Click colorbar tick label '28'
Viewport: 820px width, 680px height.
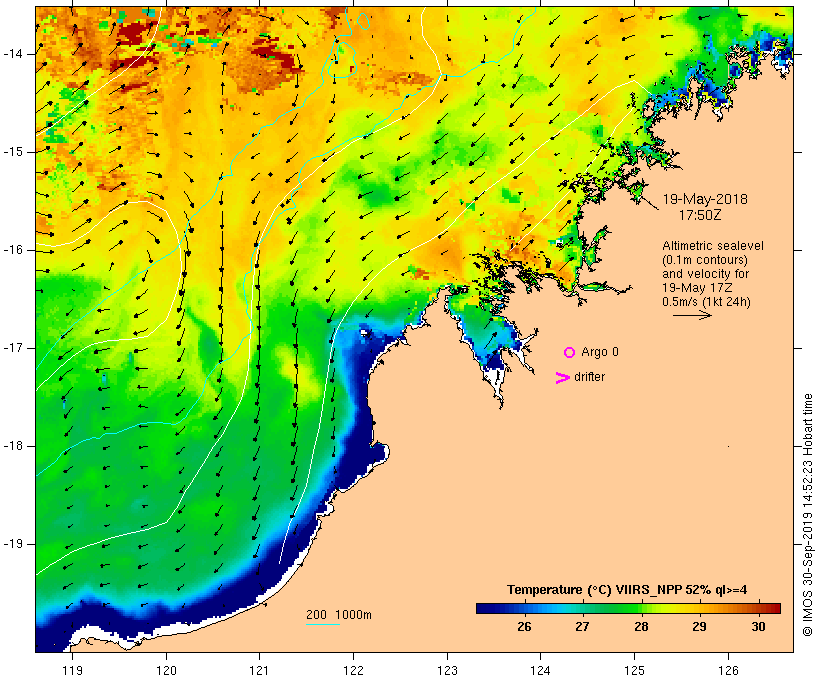(x=641, y=627)
